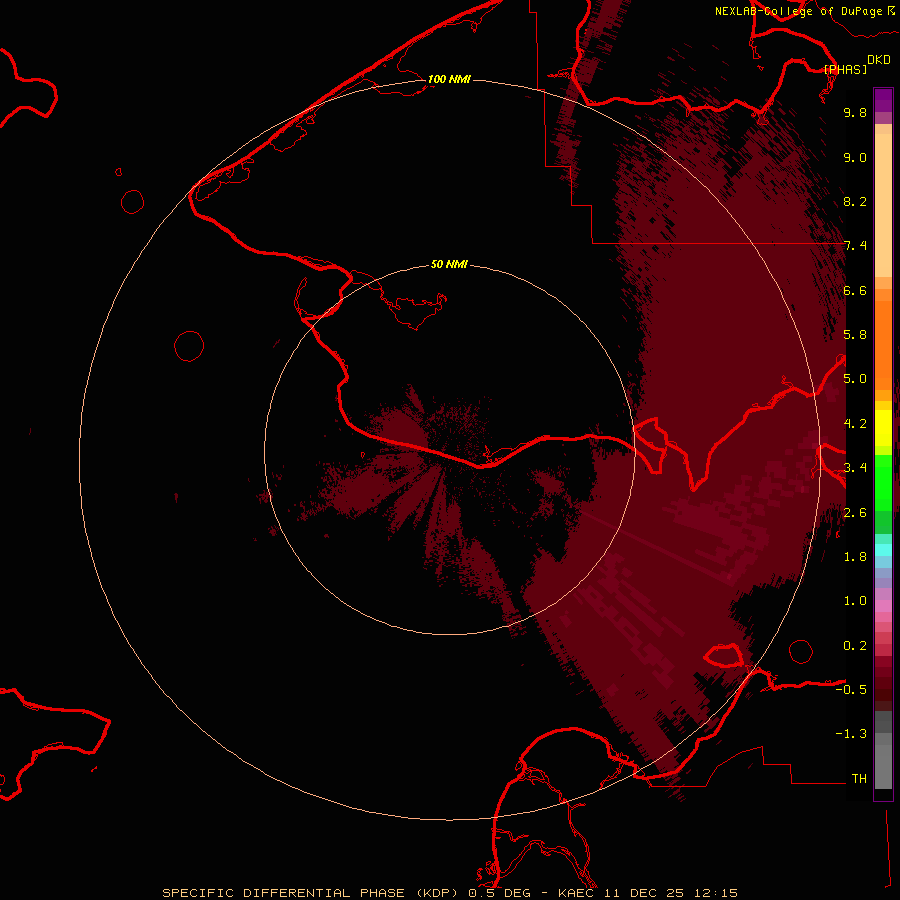Click the pink band of the color bar

click(883, 606)
